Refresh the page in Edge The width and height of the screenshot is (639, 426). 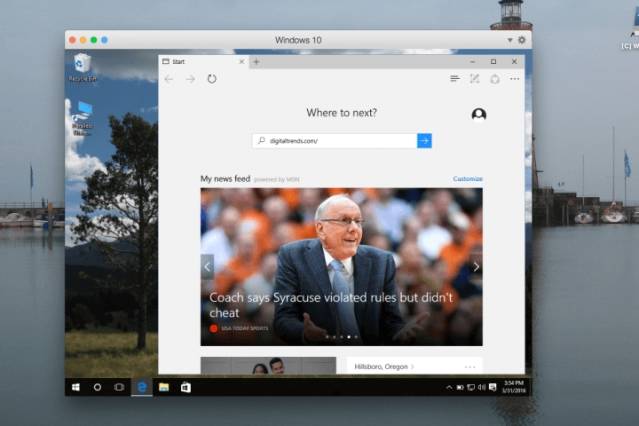(212, 79)
